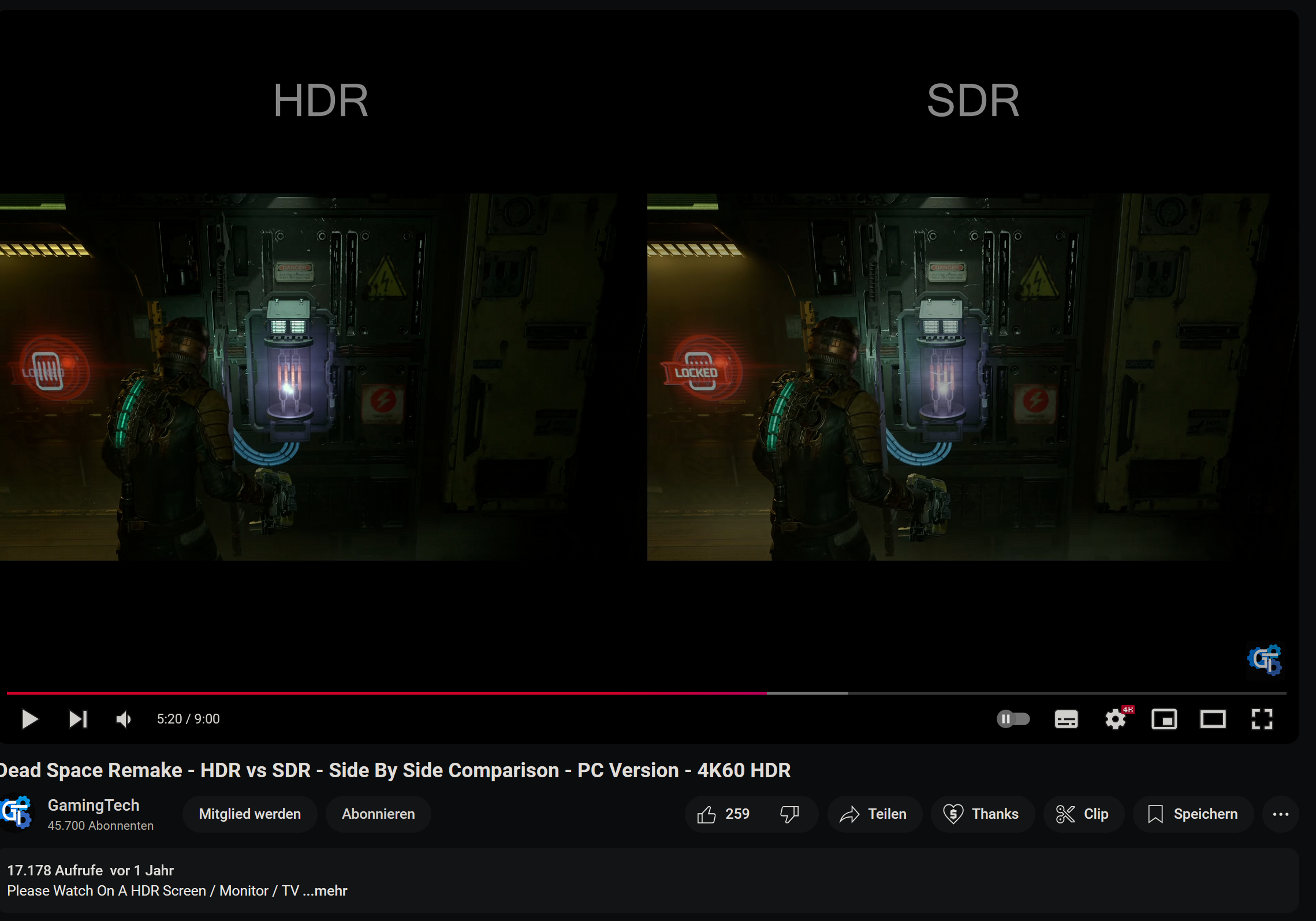Open the video settings gear
The width and height of the screenshot is (1316, 921).
1115,719
